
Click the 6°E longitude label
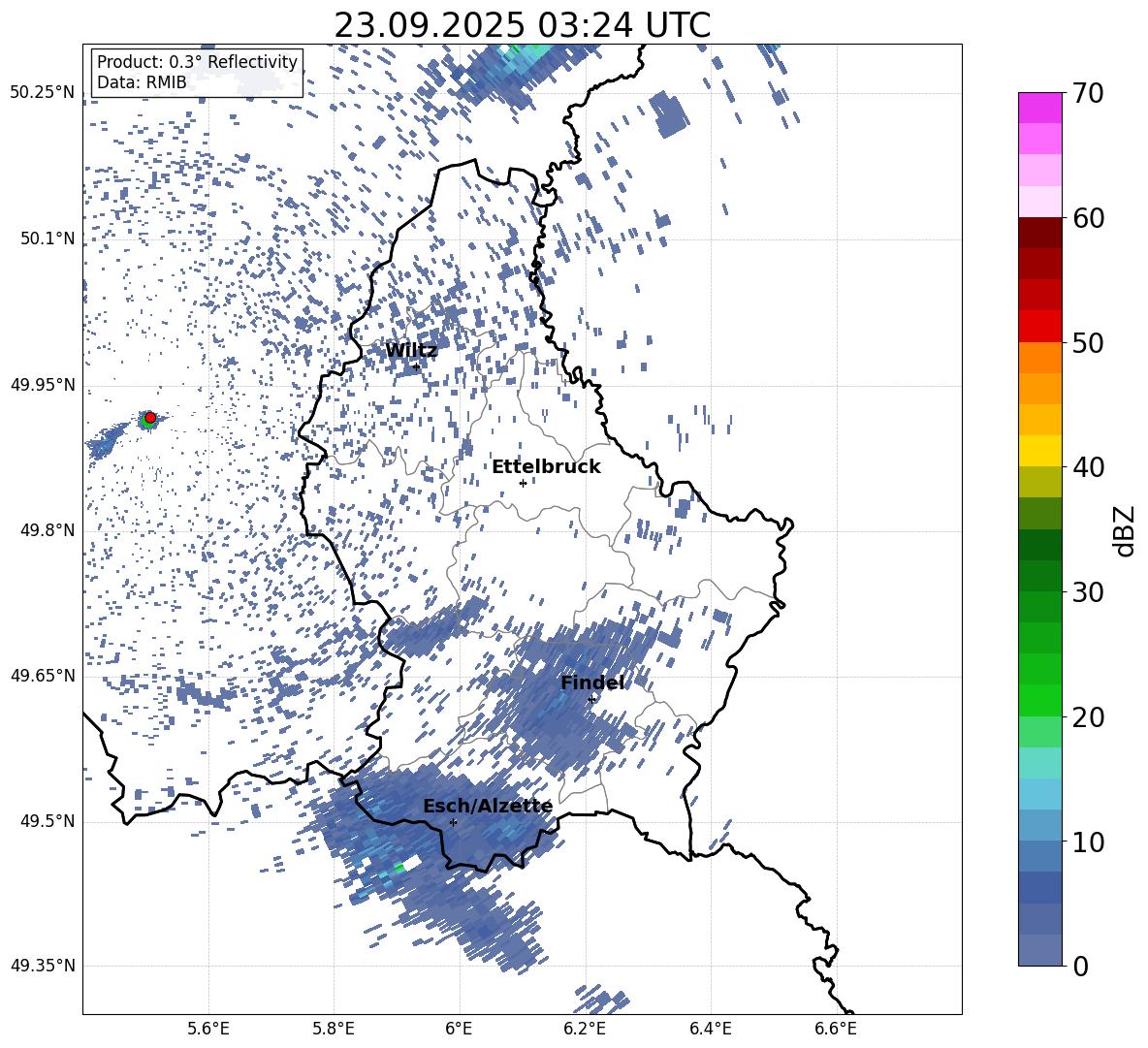coord(459,1029)
